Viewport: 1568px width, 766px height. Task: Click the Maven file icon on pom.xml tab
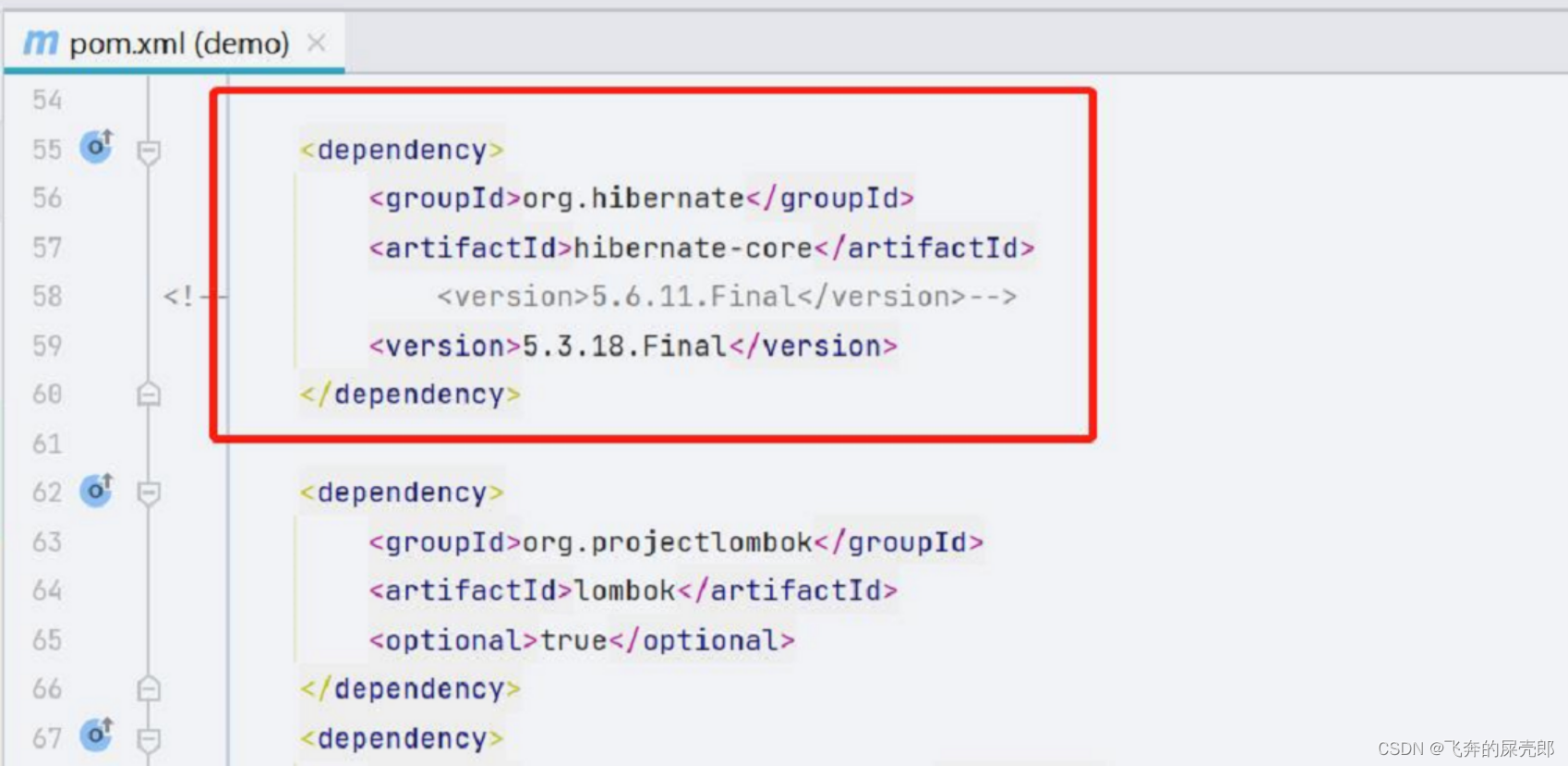tap(41, 43)
